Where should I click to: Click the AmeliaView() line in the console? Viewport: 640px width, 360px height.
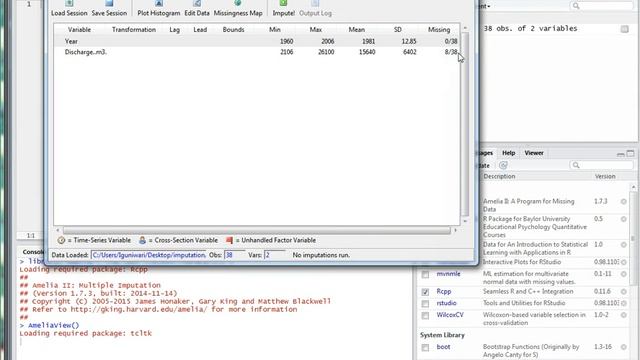[x=53, y=325]
